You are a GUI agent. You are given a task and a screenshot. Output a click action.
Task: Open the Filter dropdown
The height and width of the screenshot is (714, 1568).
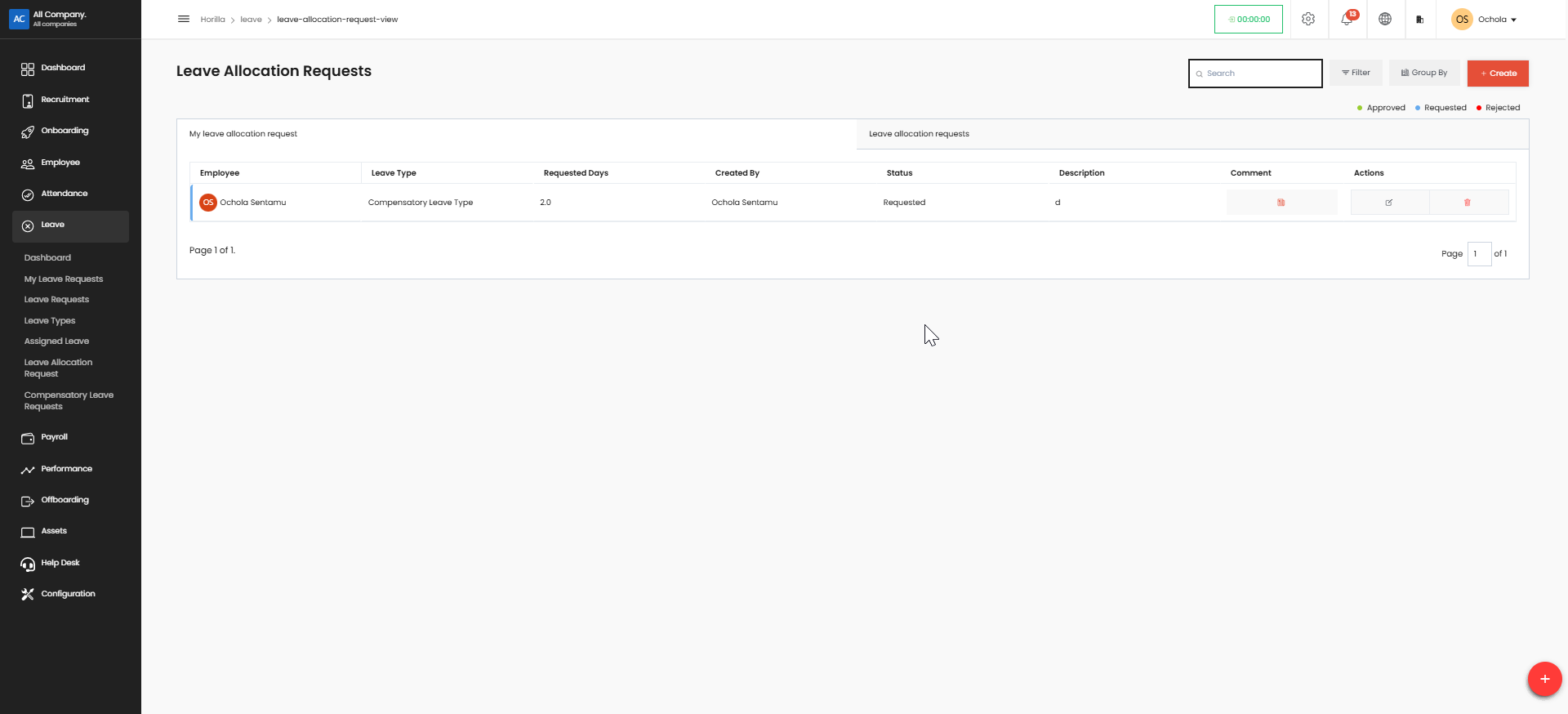pos(1356,73)
